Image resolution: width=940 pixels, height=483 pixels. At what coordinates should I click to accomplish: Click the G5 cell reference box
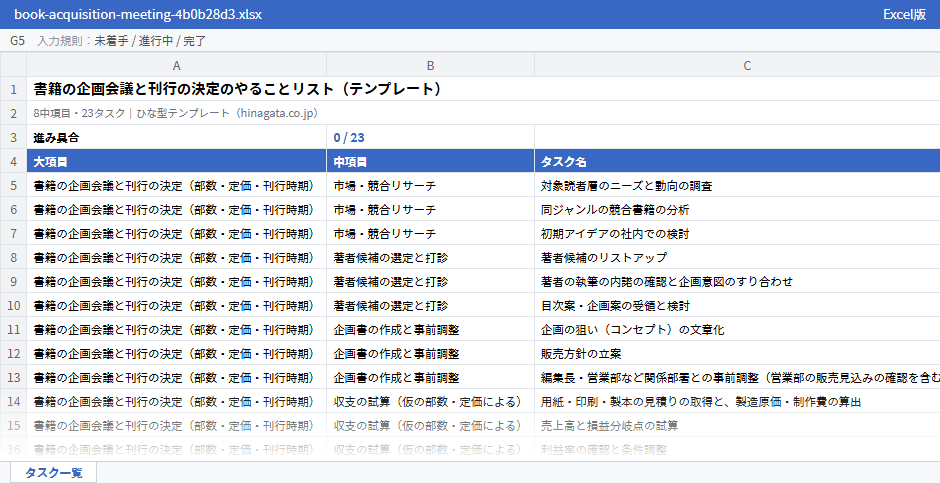pos(17,41)
